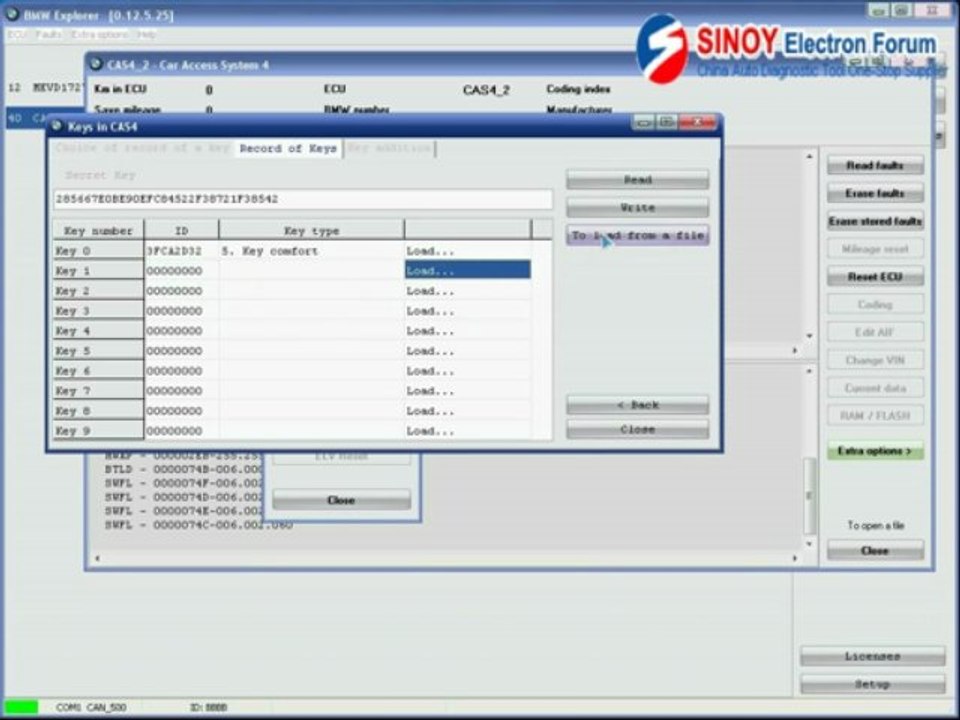Viewport: 960px width, 720px height.
Task: Select the Key 7 row header
Action: click(98, 391)
